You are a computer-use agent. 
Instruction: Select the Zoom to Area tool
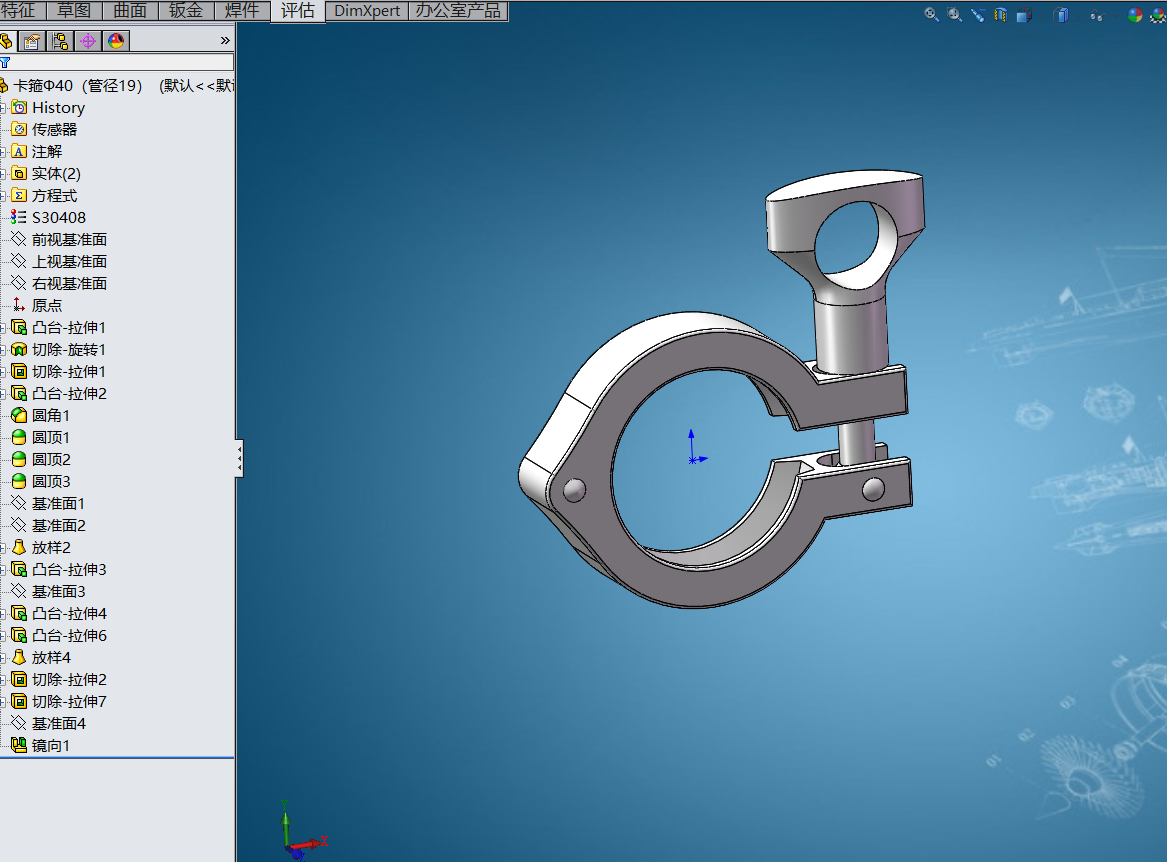(954, 14)
